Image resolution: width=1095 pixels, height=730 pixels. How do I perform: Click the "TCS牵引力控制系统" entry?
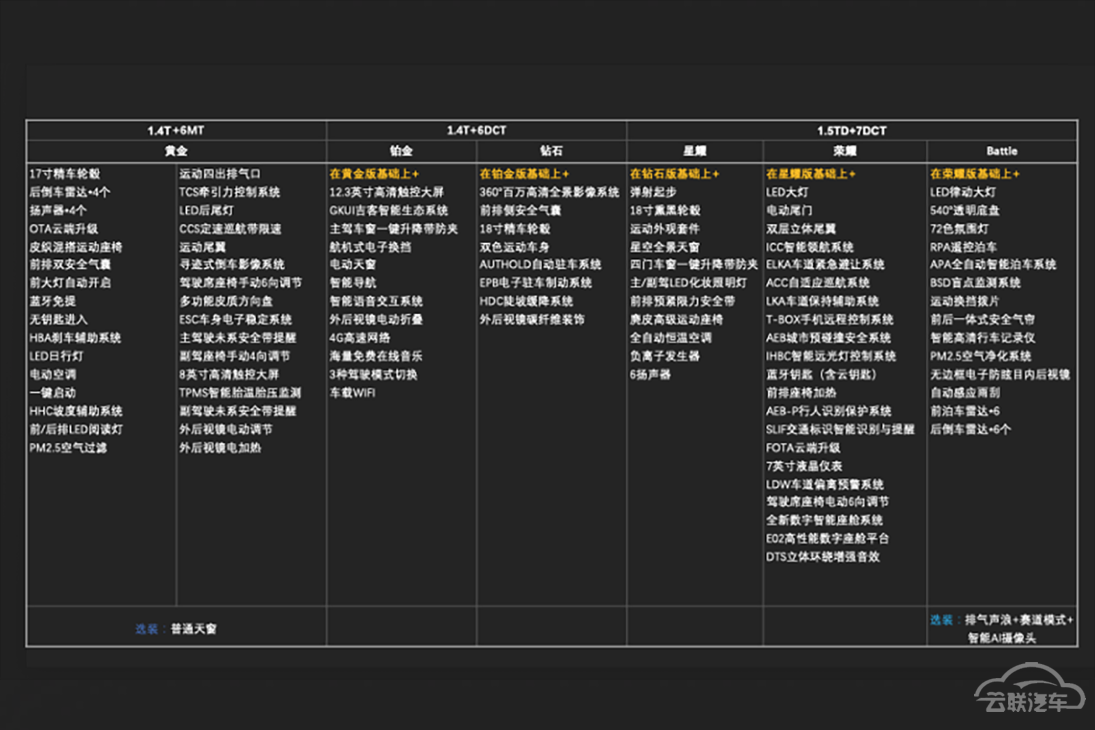pos(229,192)
